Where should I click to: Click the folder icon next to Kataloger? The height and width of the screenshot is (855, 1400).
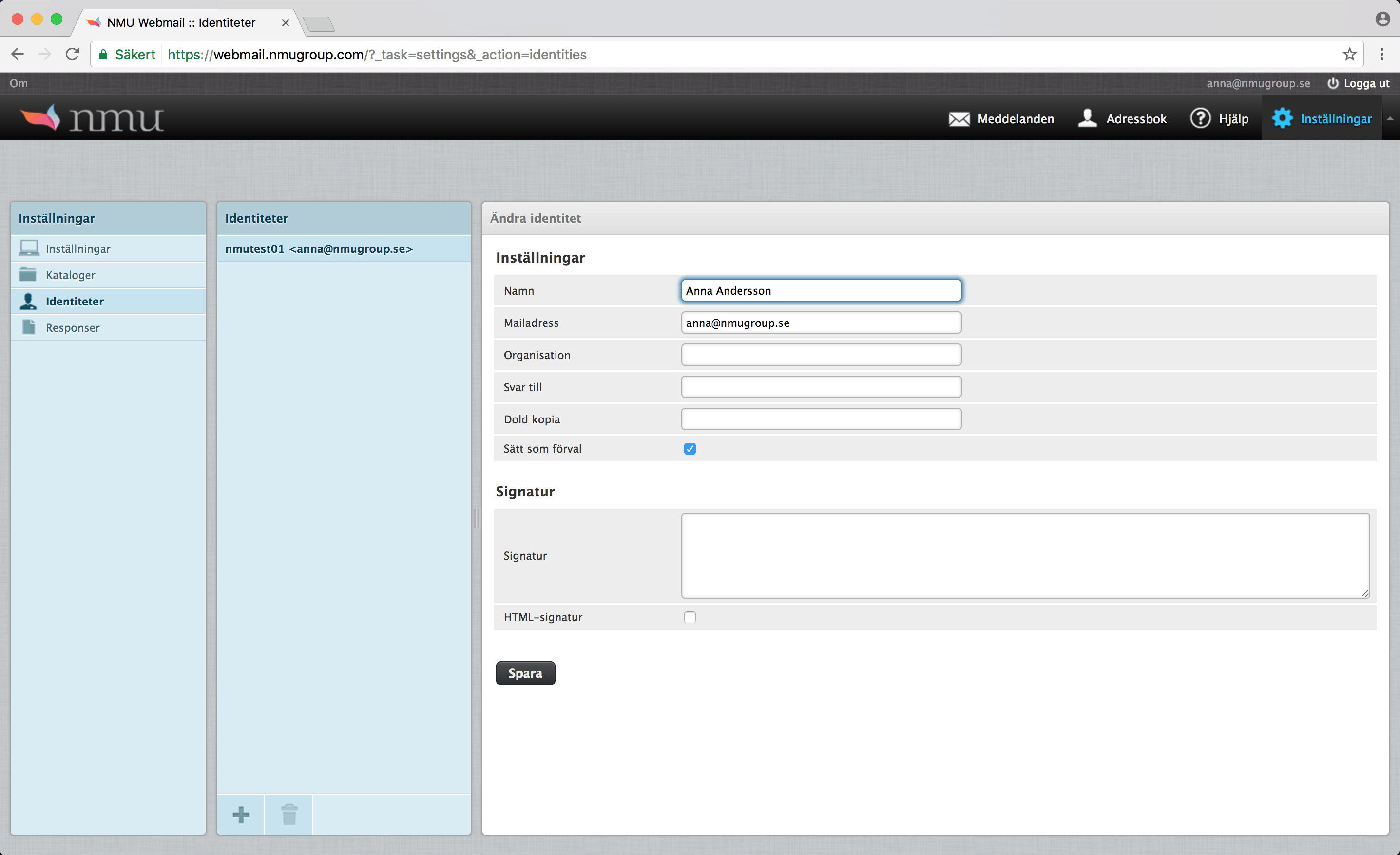(28, 274)
